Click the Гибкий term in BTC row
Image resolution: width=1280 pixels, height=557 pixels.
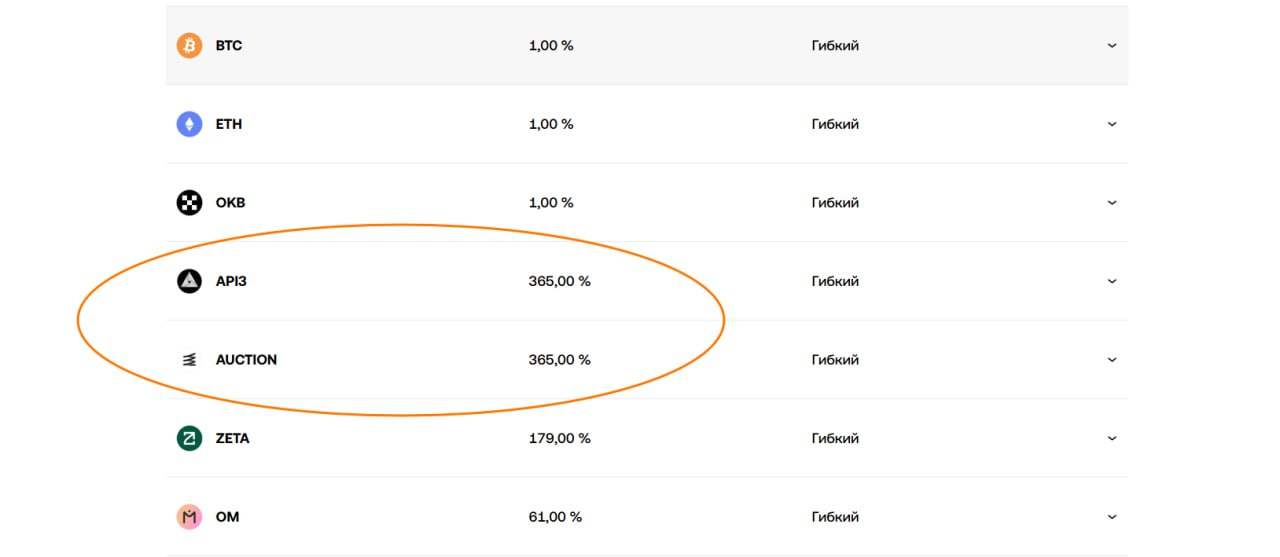[835, 46]
